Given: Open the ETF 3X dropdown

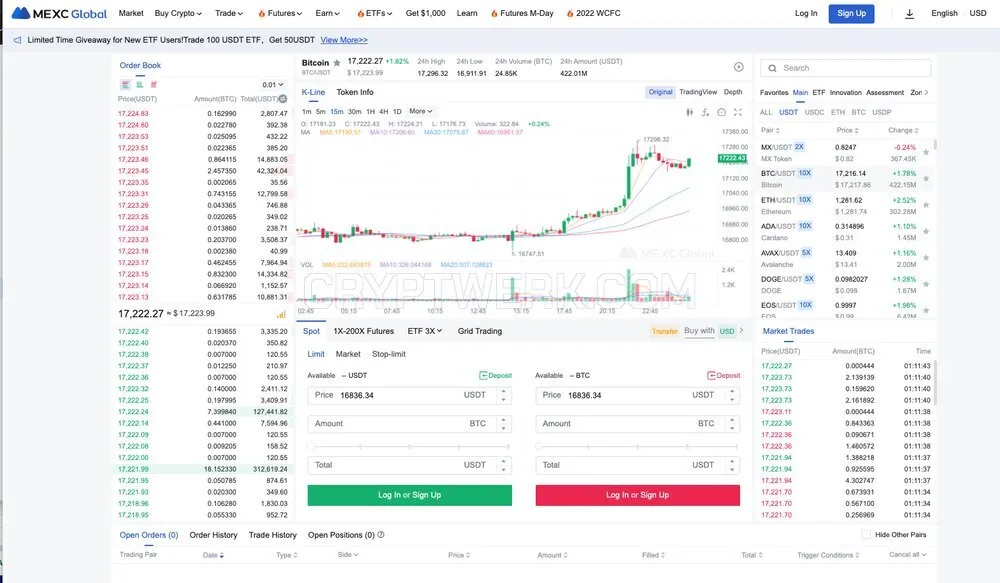Looking at the screenshot, I should point(425,331).
